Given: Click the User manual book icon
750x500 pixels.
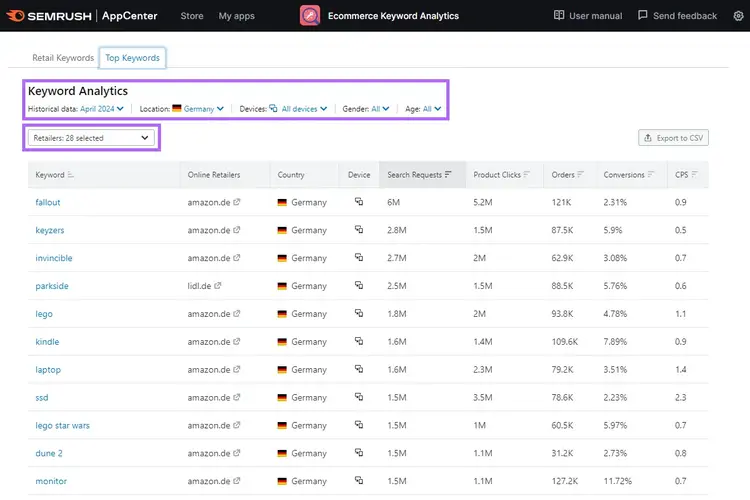Looking at the screenshot, I should [x=559, y=15].
